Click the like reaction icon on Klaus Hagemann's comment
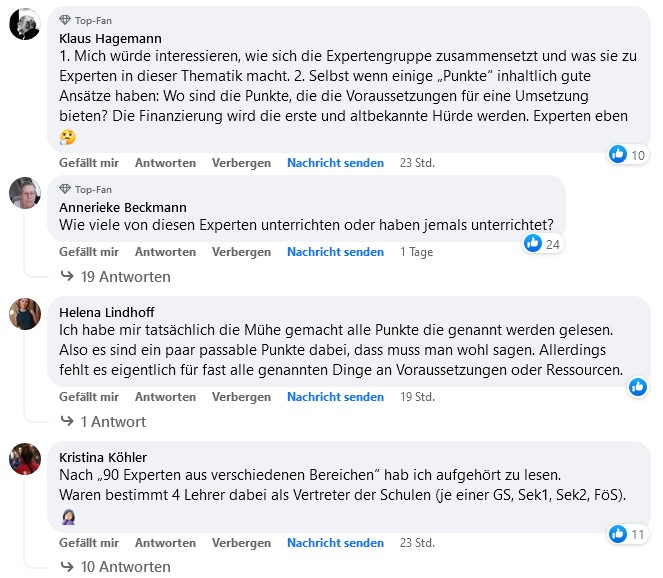Screen dimensions: 663x578 617,154
